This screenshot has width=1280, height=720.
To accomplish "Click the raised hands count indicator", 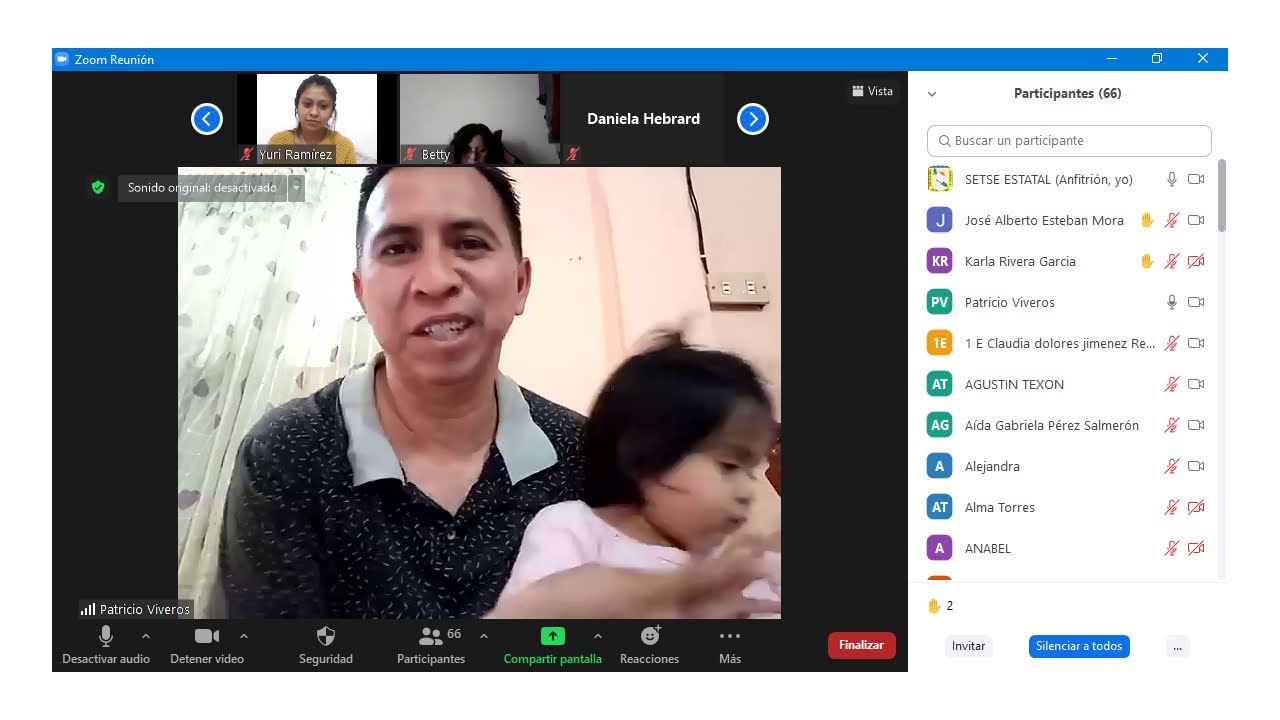I will coord(940,606).
